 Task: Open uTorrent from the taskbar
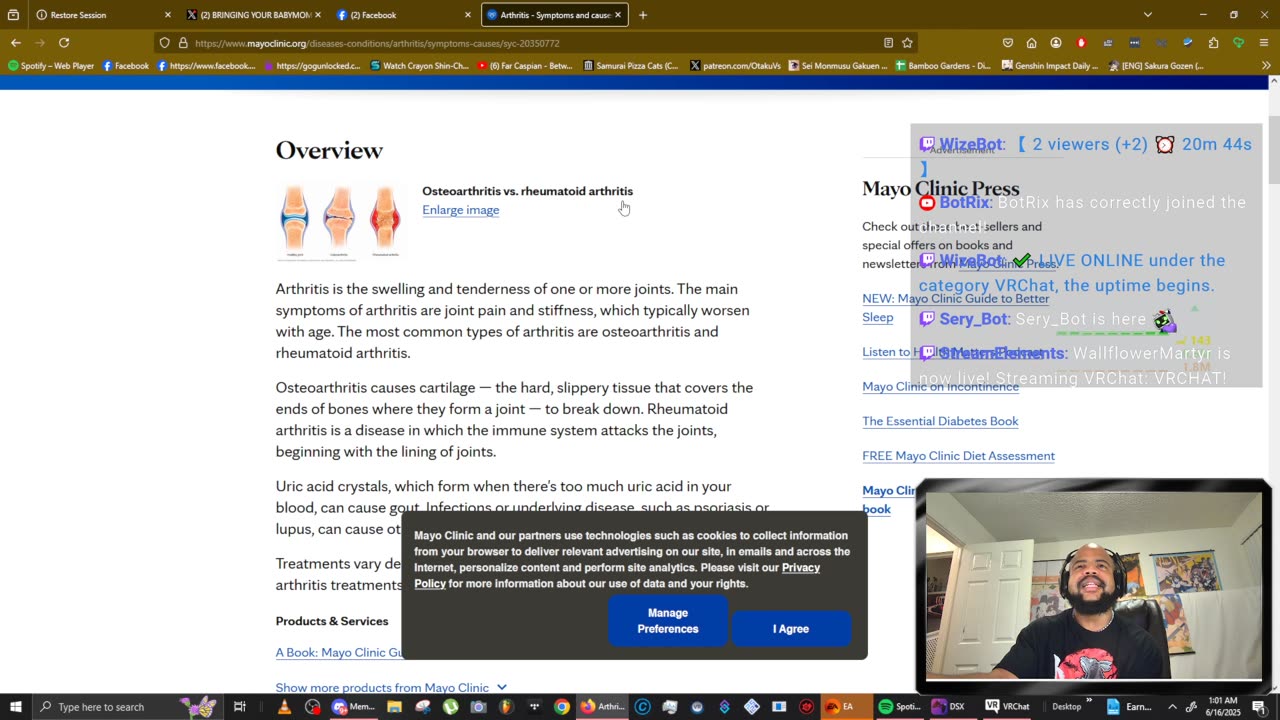451,707
